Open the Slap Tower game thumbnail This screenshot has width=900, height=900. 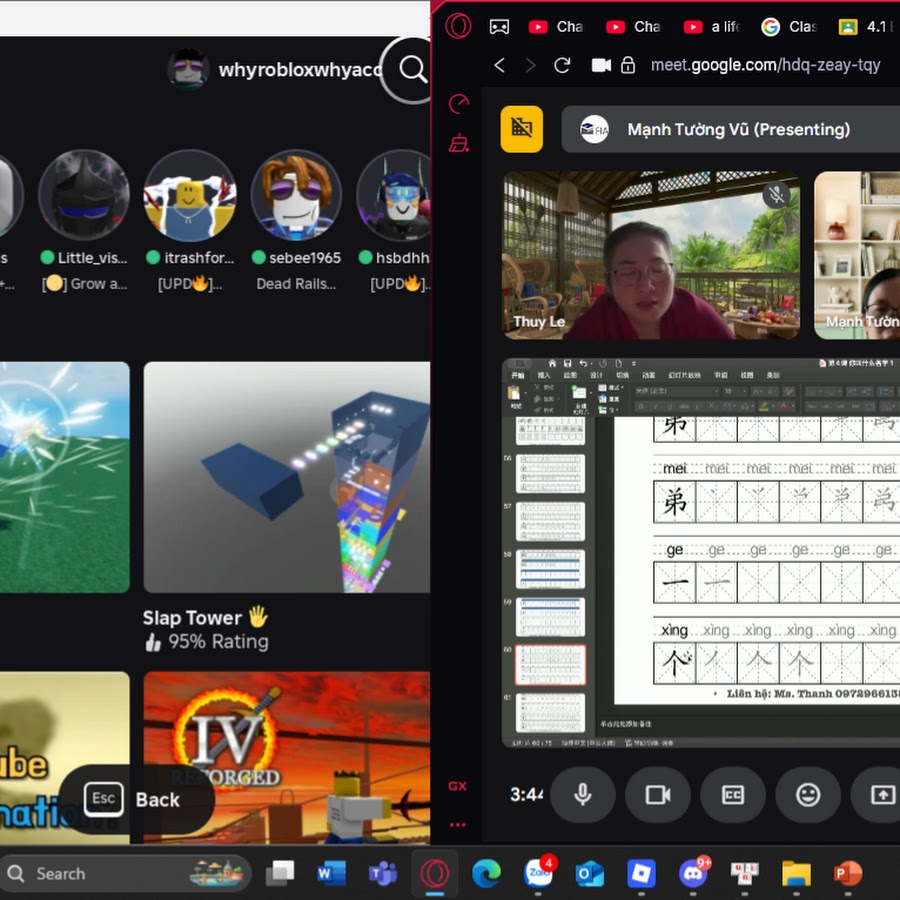click(x=286, y=477)
